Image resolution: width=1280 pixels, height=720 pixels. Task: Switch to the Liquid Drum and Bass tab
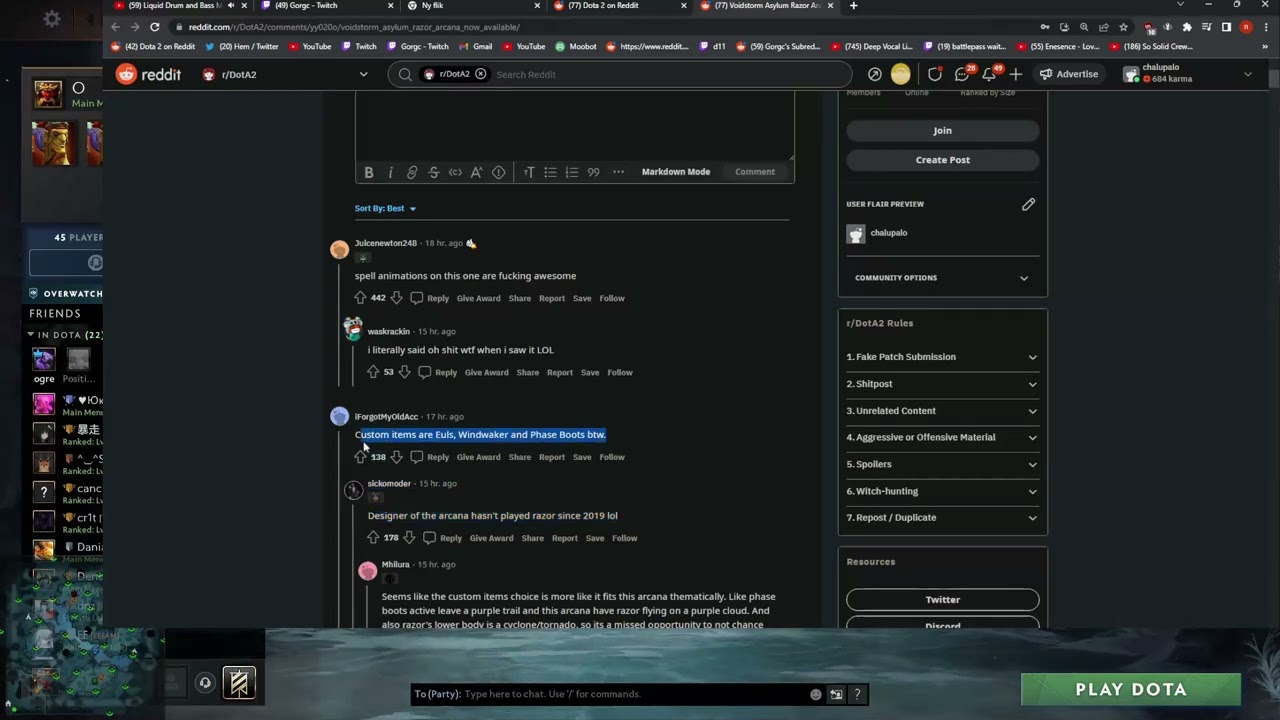pyautogui.click(x=180, y=6)
